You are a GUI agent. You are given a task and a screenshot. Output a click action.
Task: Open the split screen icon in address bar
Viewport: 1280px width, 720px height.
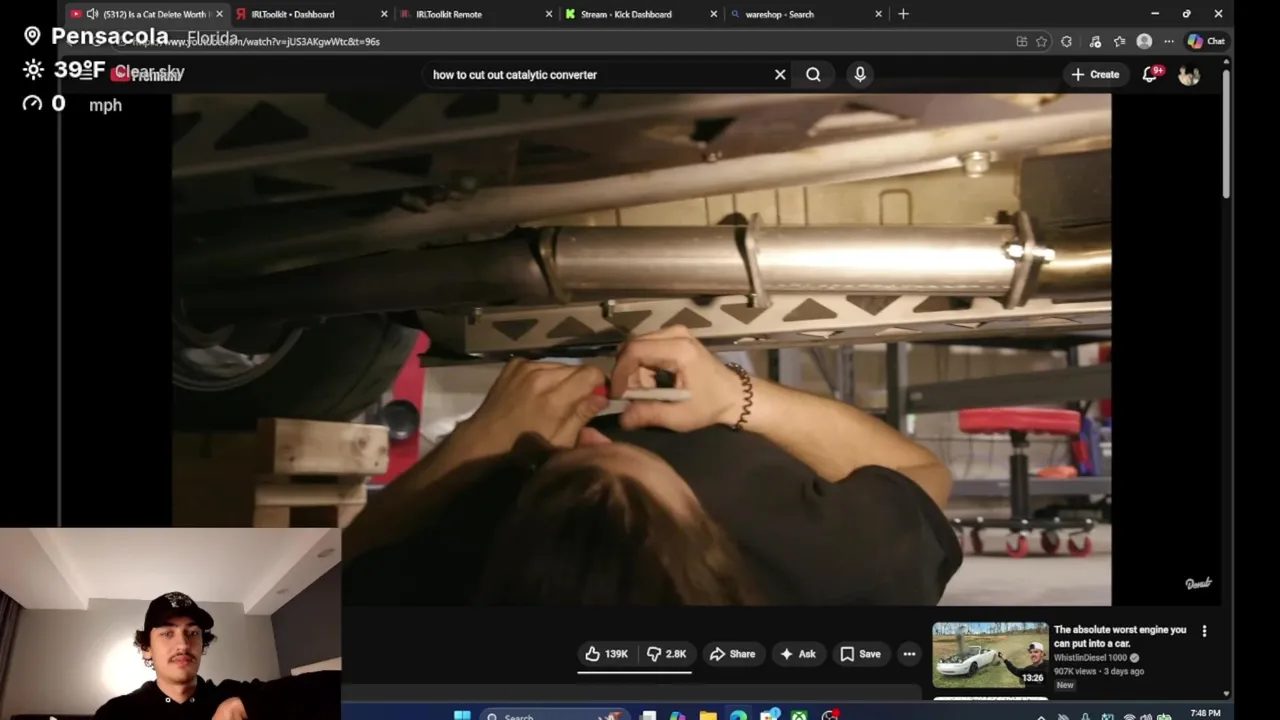pyautogui.click(x=1021, y=42)
